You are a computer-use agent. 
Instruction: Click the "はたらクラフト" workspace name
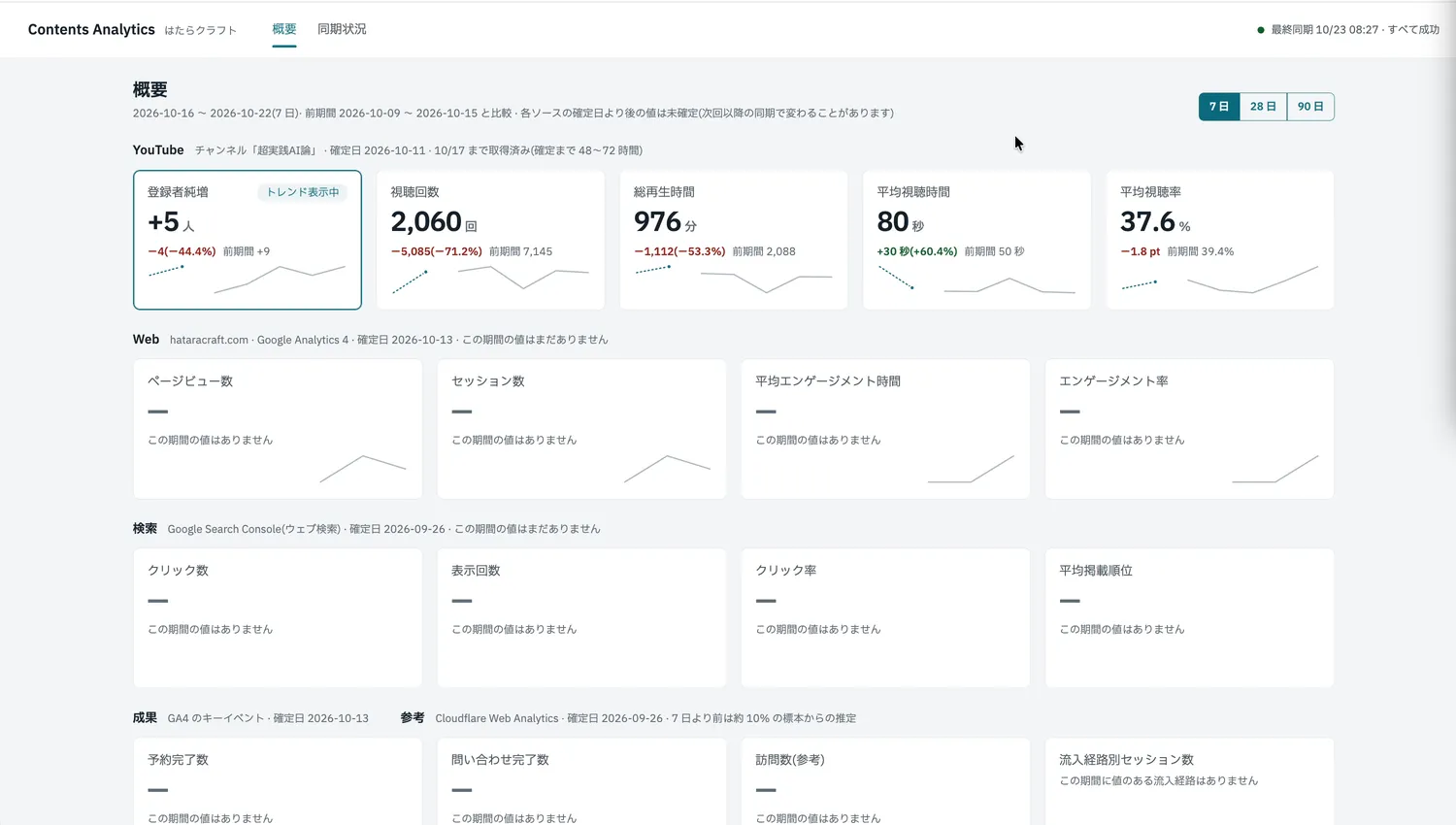201,31
